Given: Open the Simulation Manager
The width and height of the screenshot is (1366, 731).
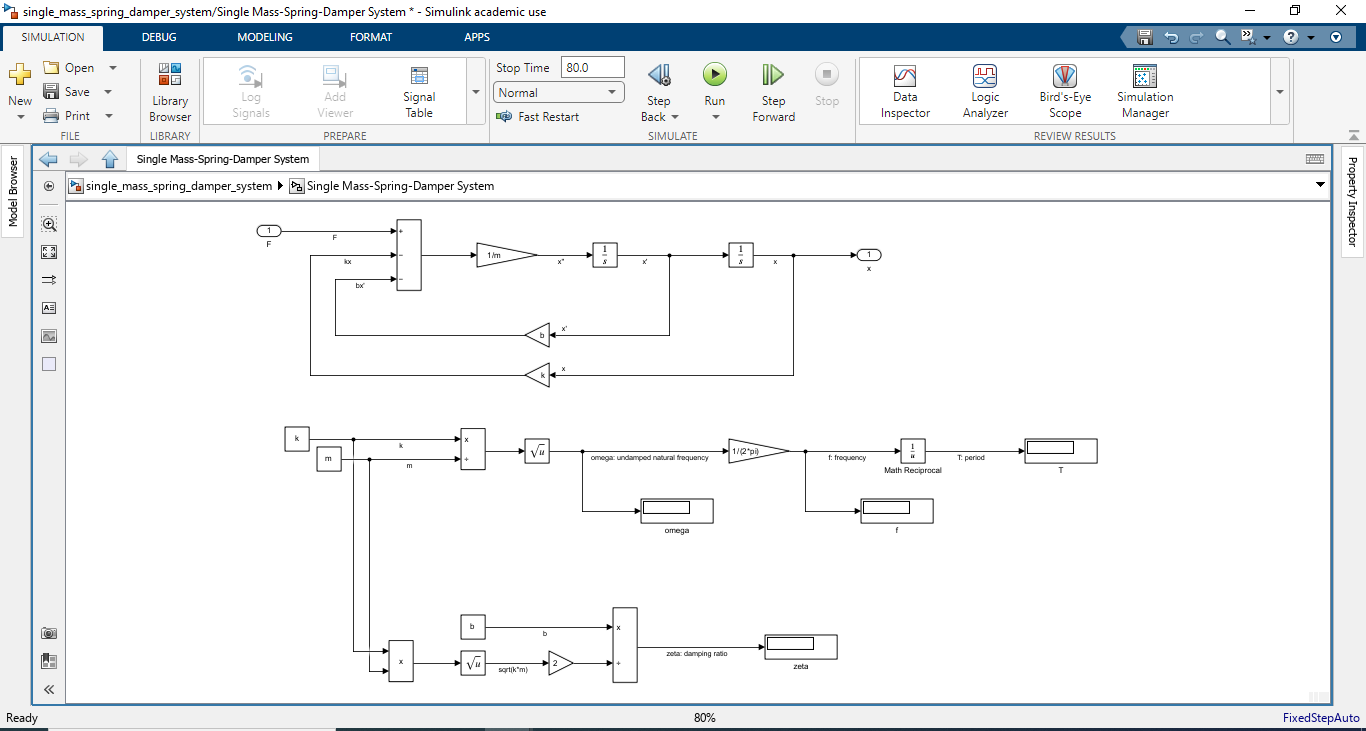Looking at the screenshot, I should (1143, 91).
